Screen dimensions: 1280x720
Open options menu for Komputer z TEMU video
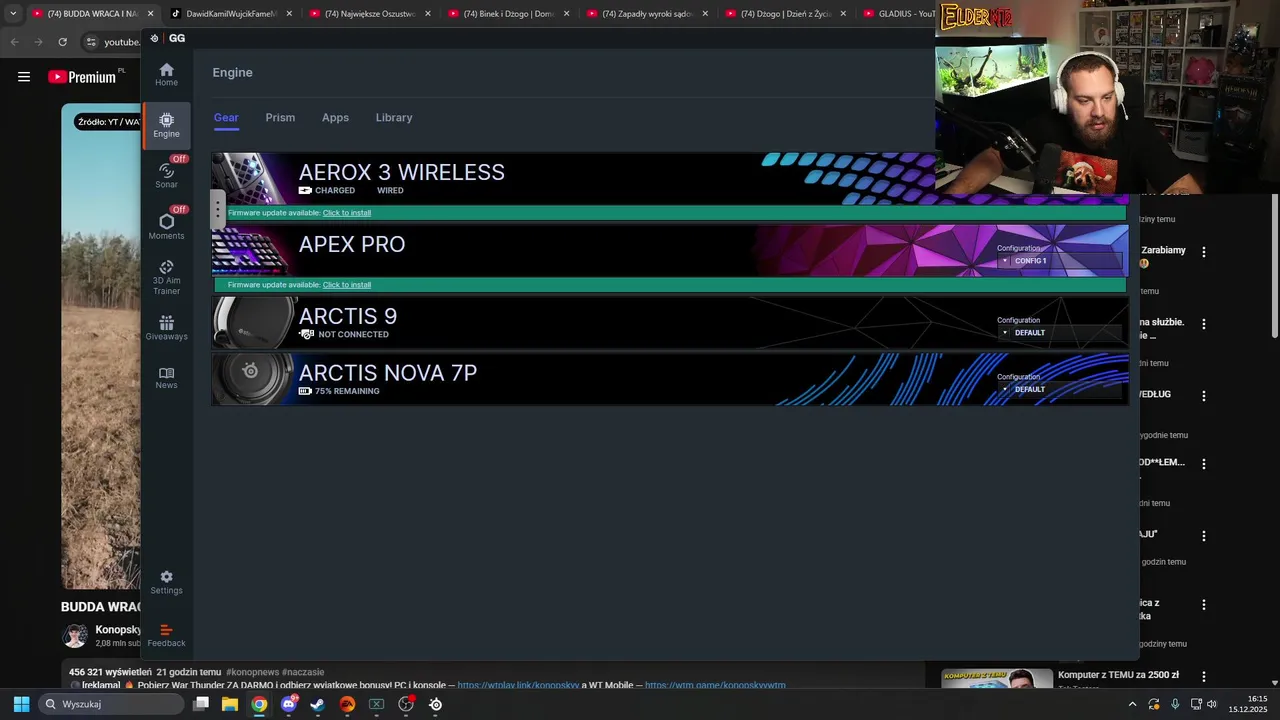[1204, 677]
